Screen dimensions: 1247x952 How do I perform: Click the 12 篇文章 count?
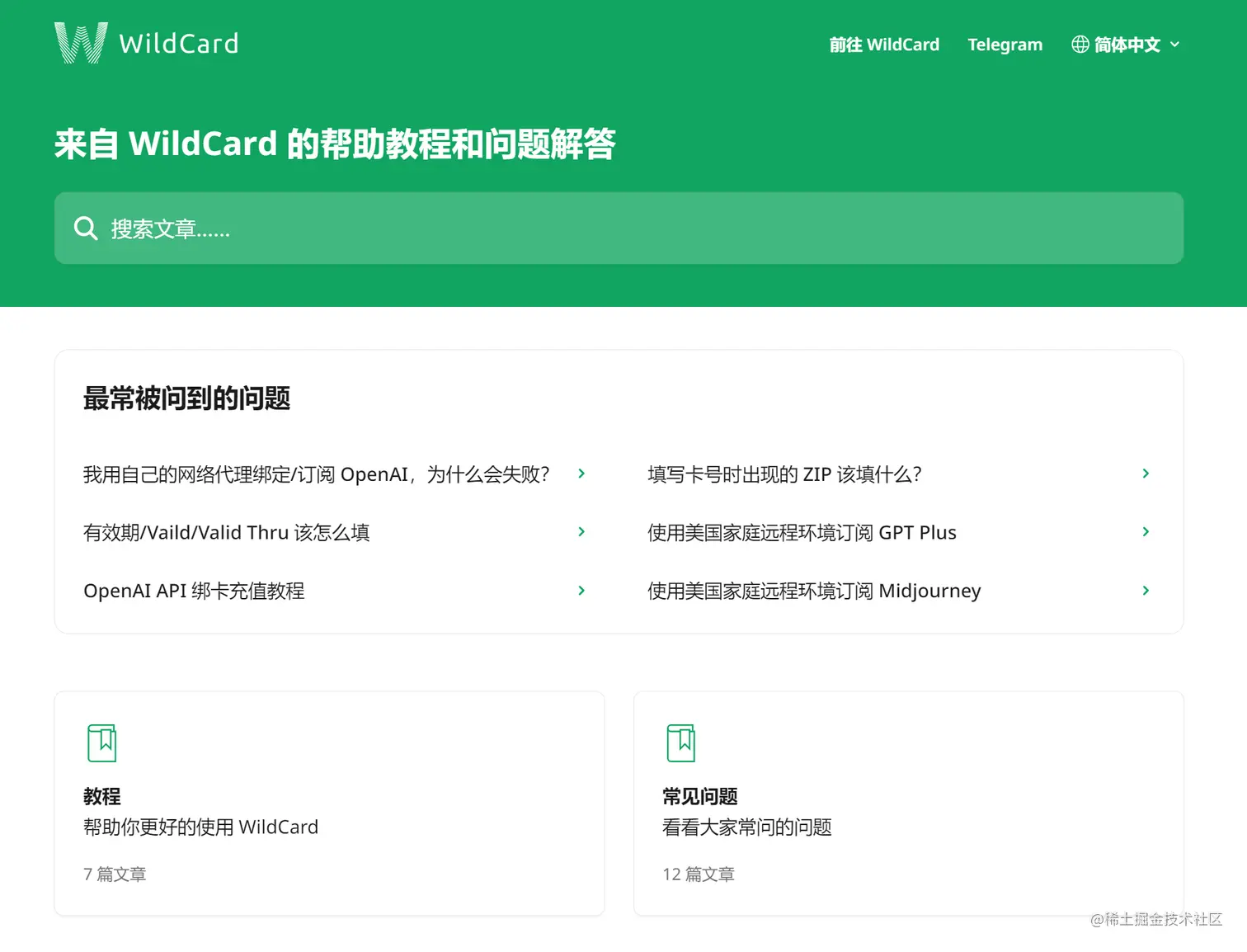(x=699, y=874)
